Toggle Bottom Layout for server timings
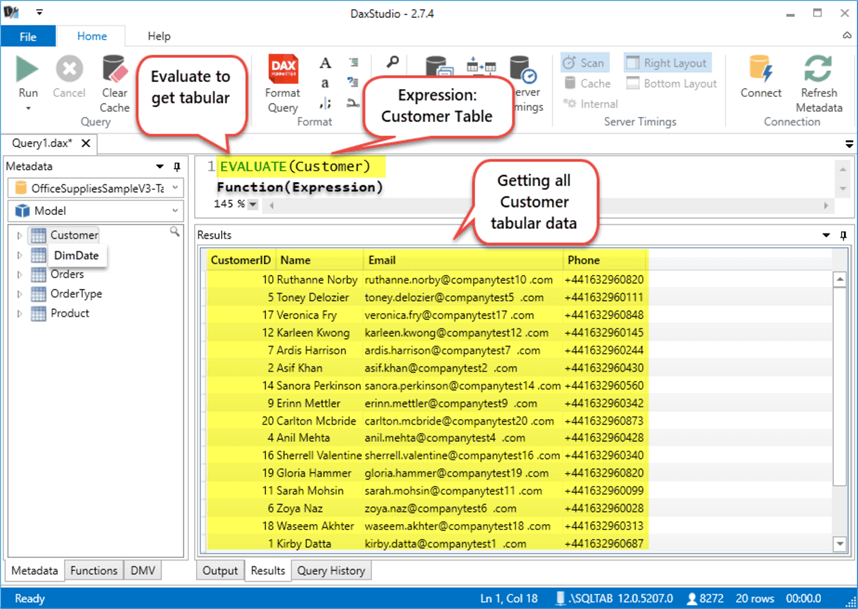Viewport: 858px width, 609px height. coord(670,84)
